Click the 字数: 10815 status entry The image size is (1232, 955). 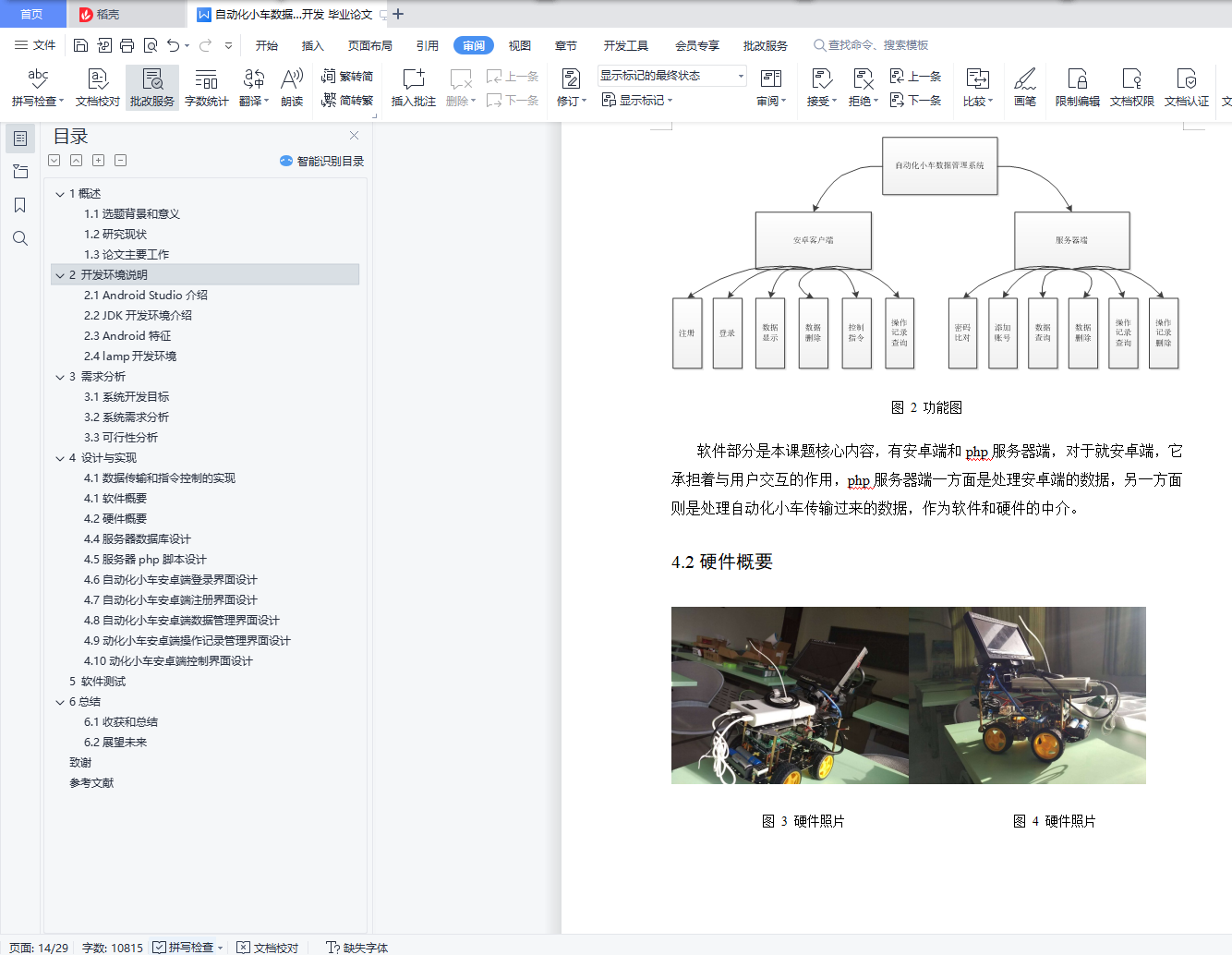(x=113, y=948)
